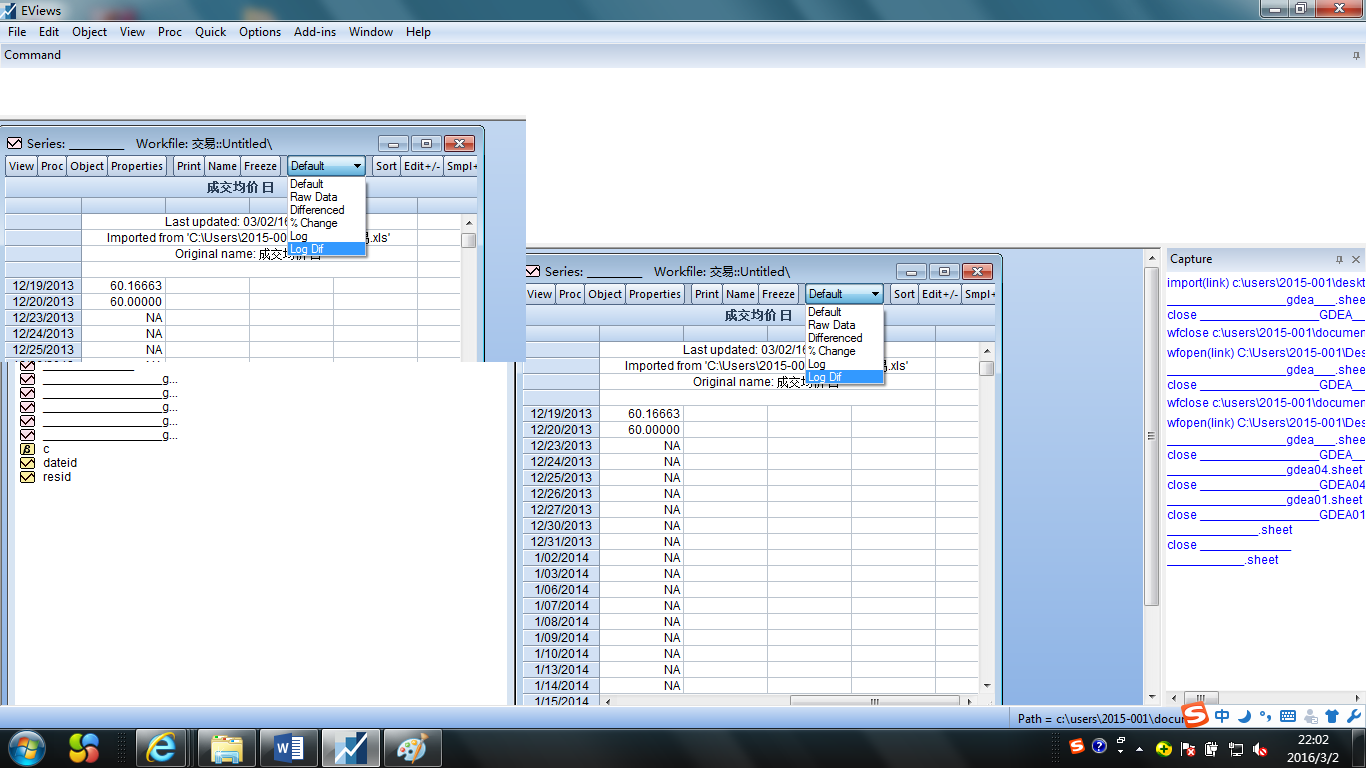The width and height of the screenshot is (1366, 768).
Task: Click the dateid series icon in workfile
Action: tap(27, 463)
